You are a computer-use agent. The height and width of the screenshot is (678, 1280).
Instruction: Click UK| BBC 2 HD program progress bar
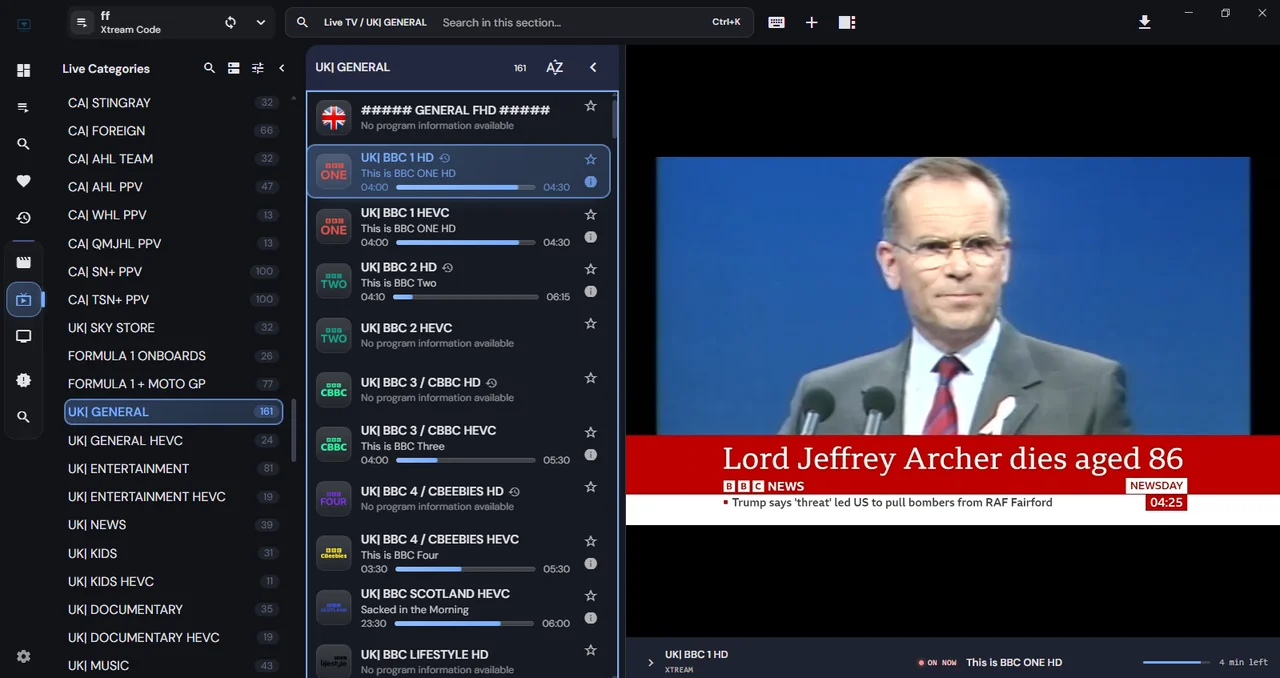(465, 297)
